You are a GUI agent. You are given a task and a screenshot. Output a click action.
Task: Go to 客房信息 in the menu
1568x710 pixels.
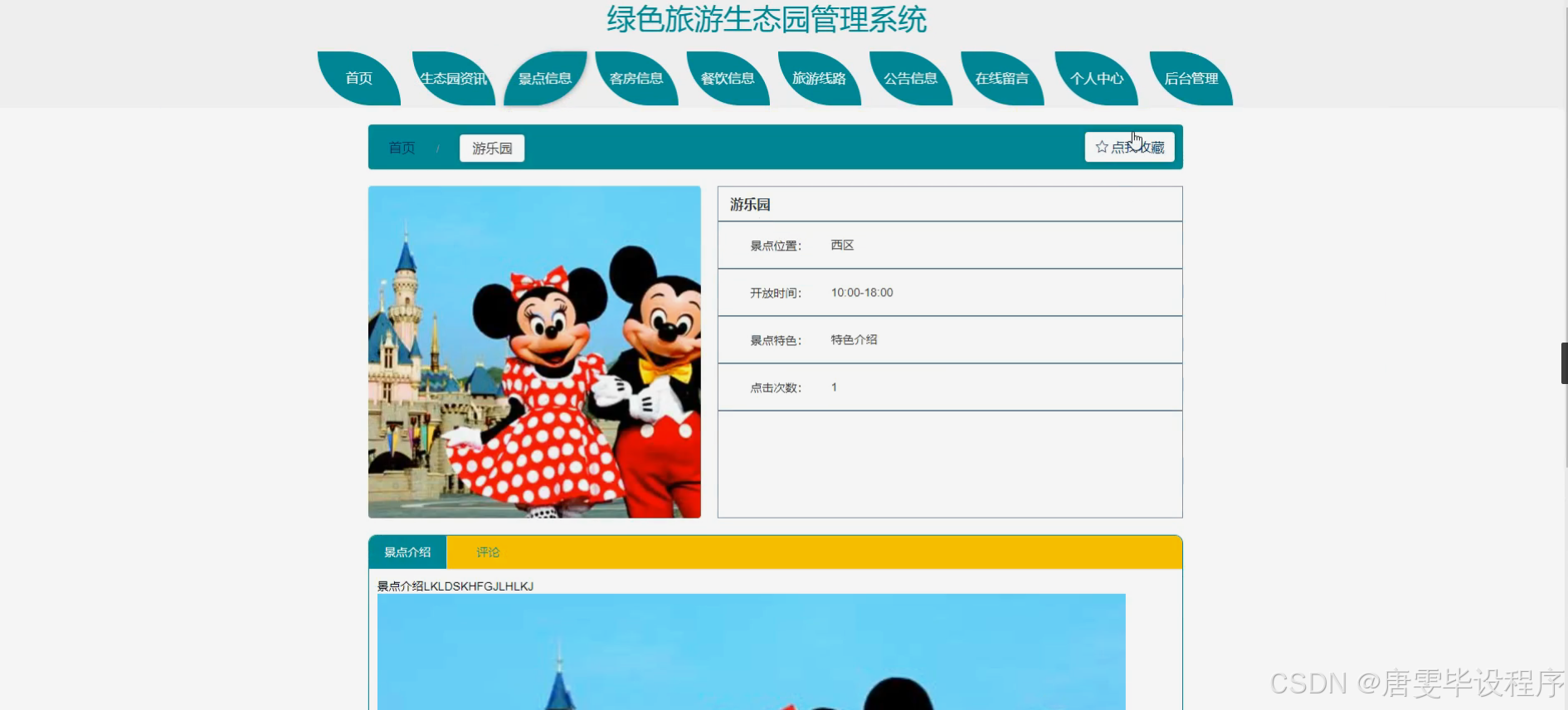[636, 78]
